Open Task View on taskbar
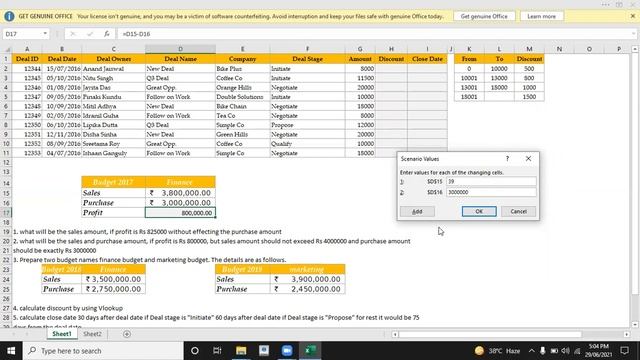This screenshot has height=360, width=640. click(217, 351)
